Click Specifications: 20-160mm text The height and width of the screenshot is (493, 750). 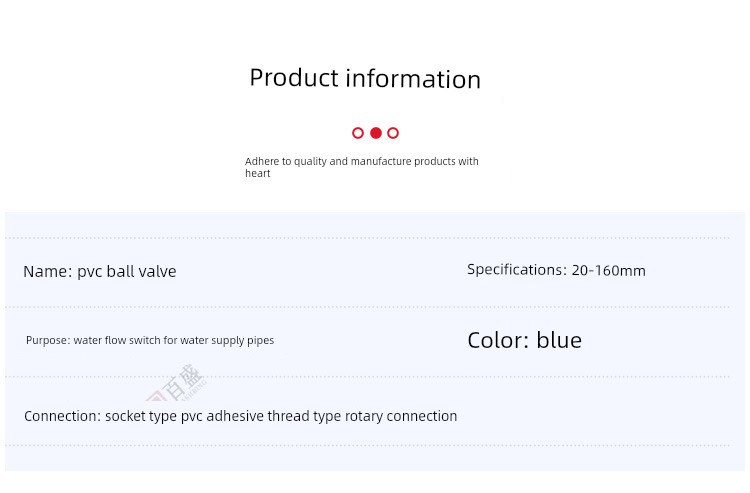point(556,270)
